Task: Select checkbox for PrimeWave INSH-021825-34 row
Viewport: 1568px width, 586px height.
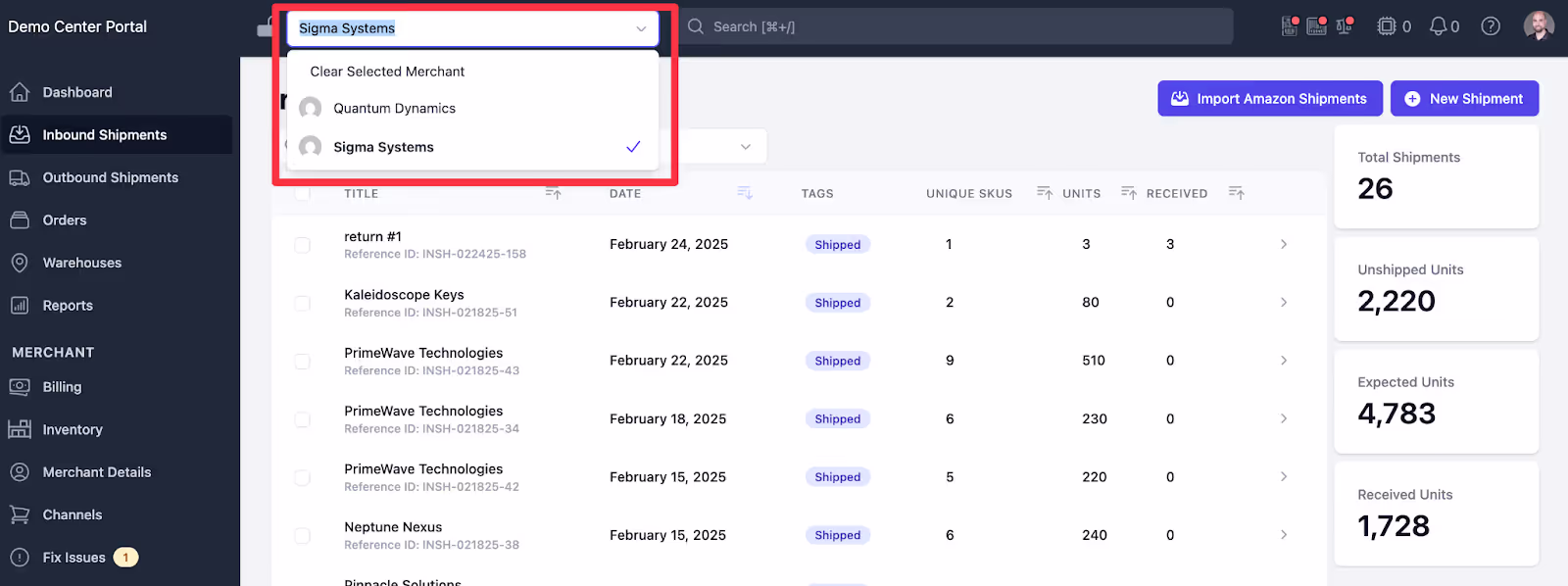Action: coord(303,419)
